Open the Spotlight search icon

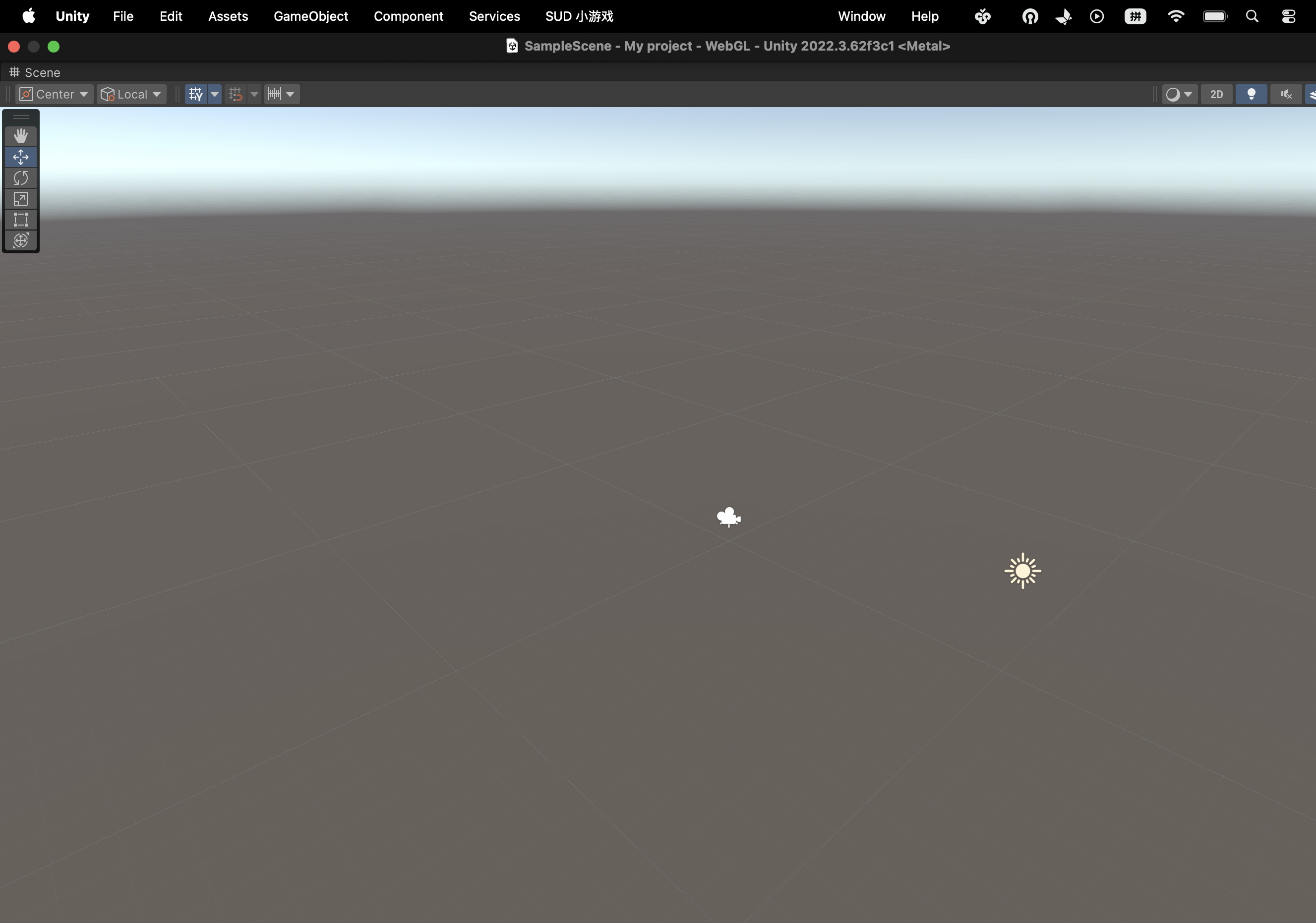click(1252, 16)
